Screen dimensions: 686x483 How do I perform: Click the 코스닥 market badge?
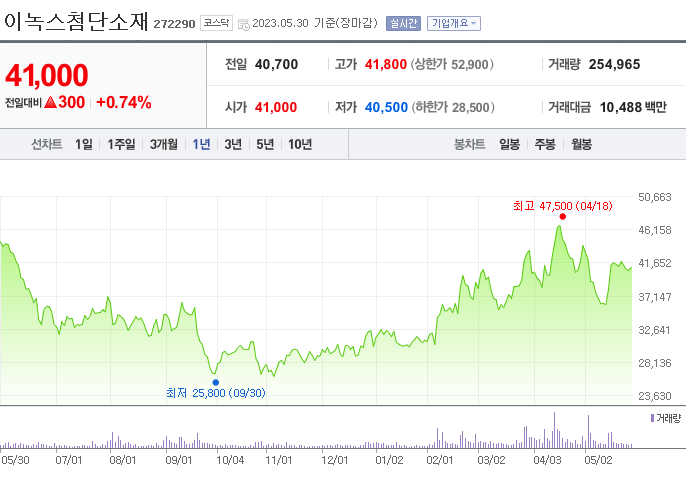[x=216, y=23]
